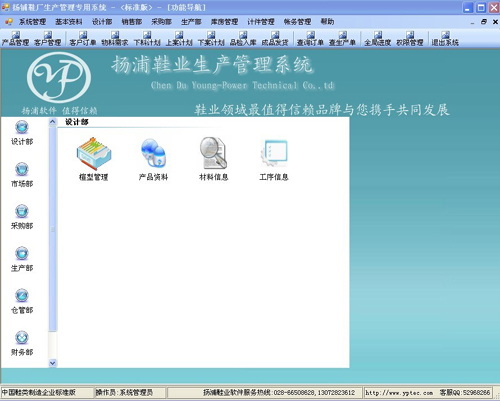Open the 材料信息 magnifier icon

pyautogui.click(x=213, y=153)
